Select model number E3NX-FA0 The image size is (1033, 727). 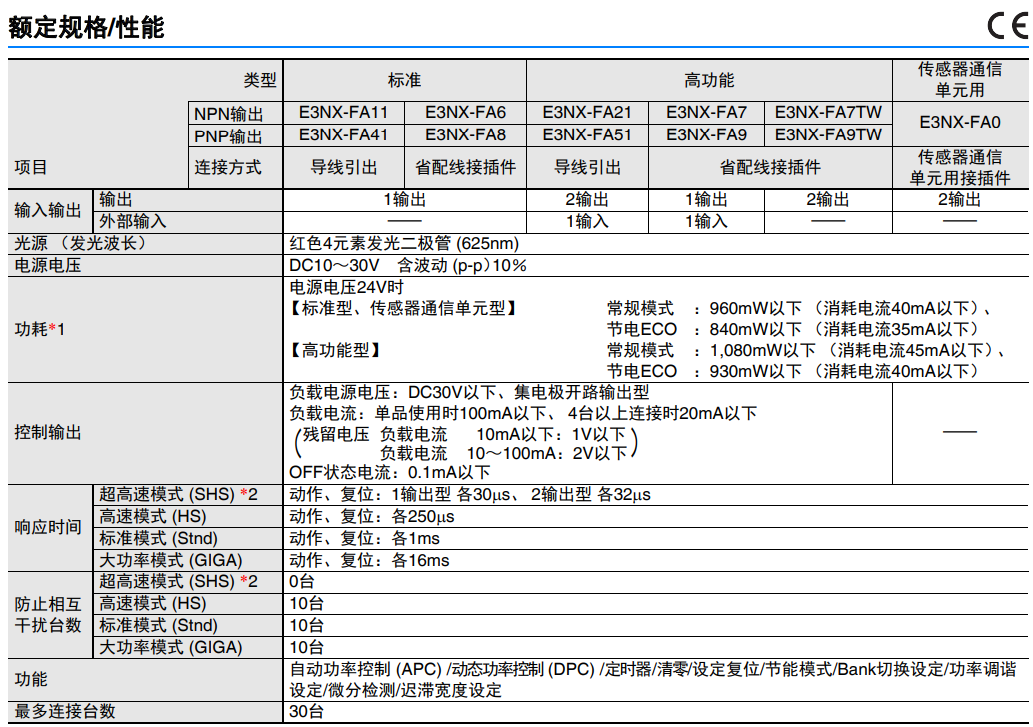coord(960,122)
